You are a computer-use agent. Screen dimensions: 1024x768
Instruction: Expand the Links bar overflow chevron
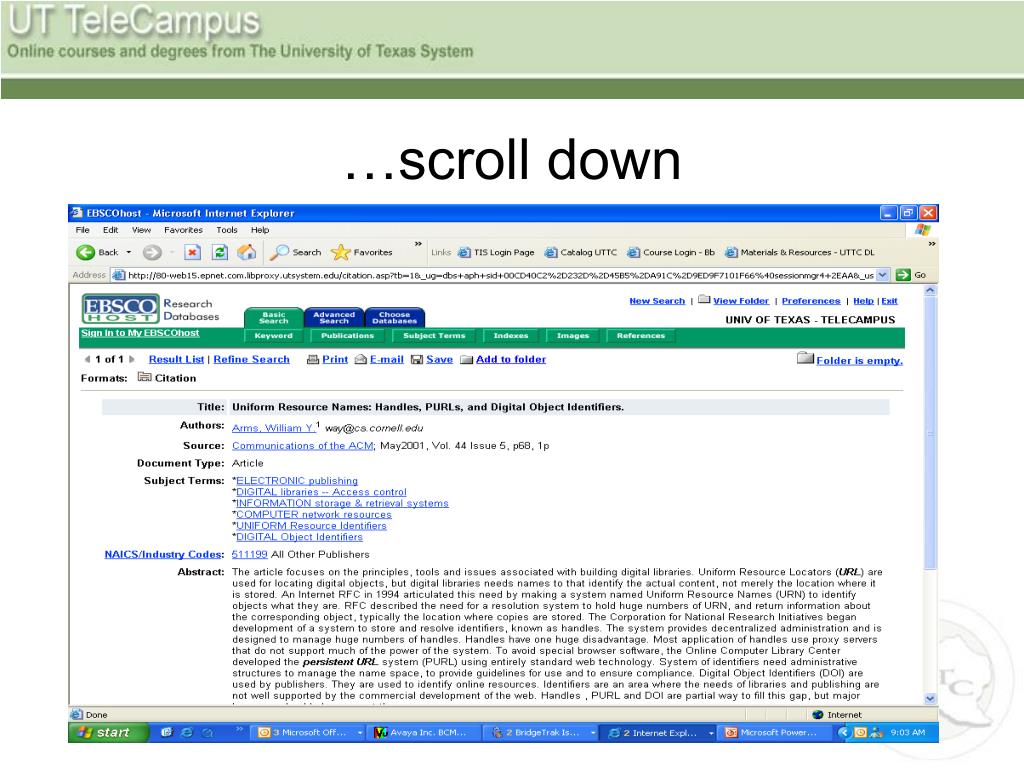pyautogui.click(x=932, y=244)
